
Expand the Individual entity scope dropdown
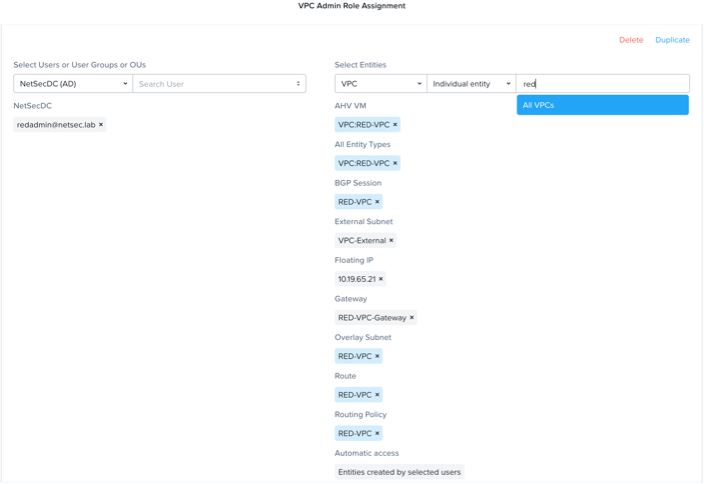coord(471,84)
